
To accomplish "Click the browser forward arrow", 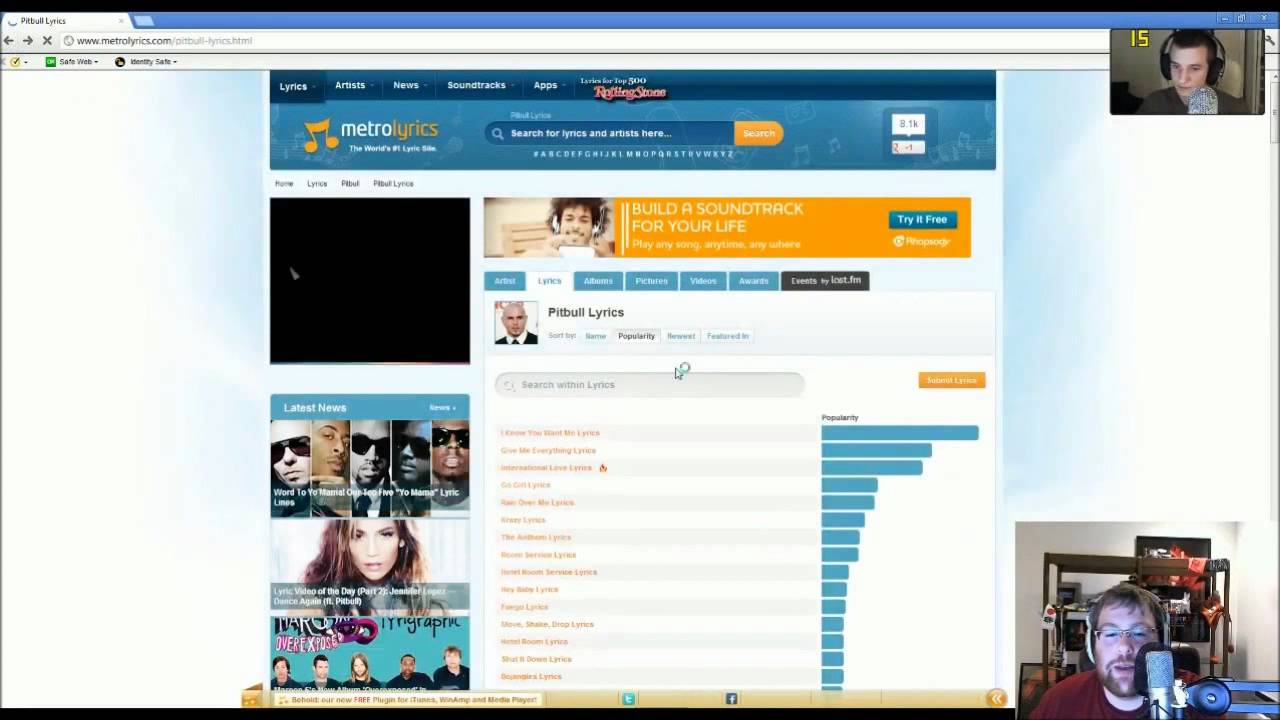I will tap(27, 41).
